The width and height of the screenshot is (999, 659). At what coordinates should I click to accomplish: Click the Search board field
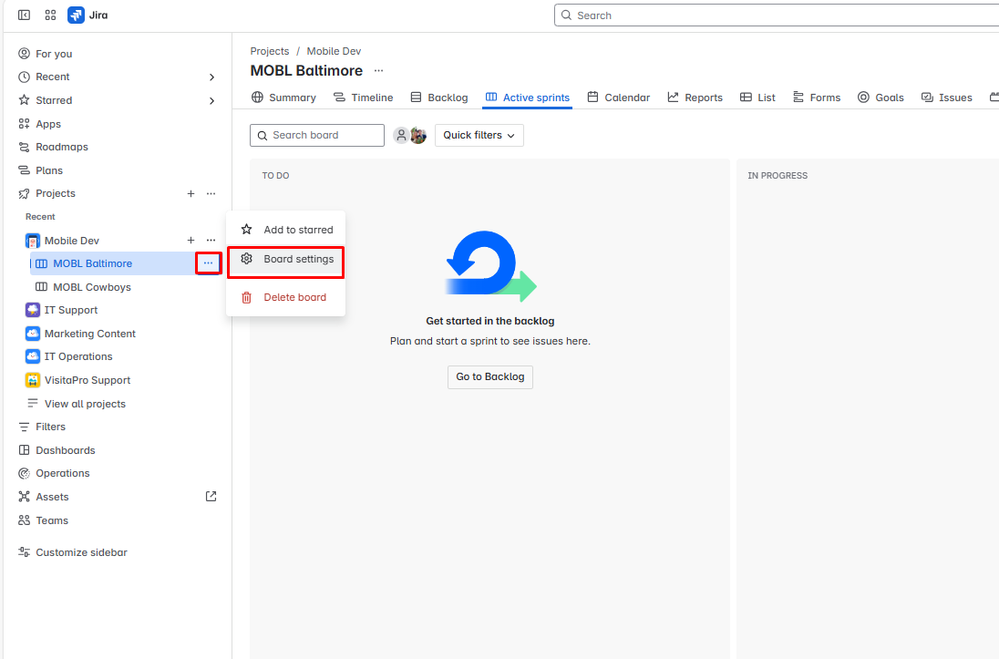[x=317, y=135]
